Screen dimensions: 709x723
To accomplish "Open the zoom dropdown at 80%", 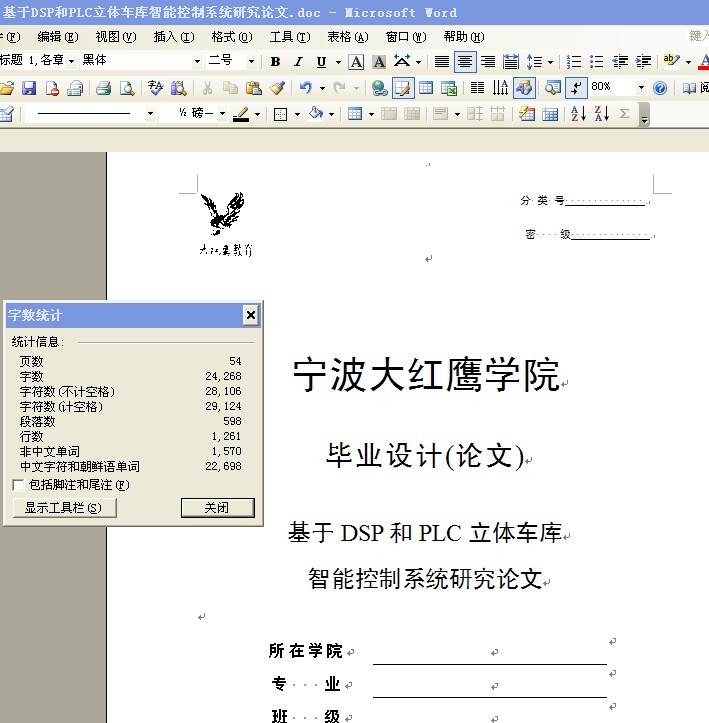I will pyautogui.click(x=641, y=87).
